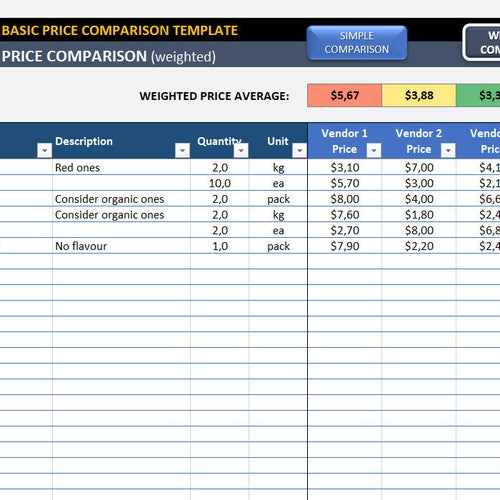
Task: Select the Vendor 1 price $2,70
Action: (x=345, y=230)
